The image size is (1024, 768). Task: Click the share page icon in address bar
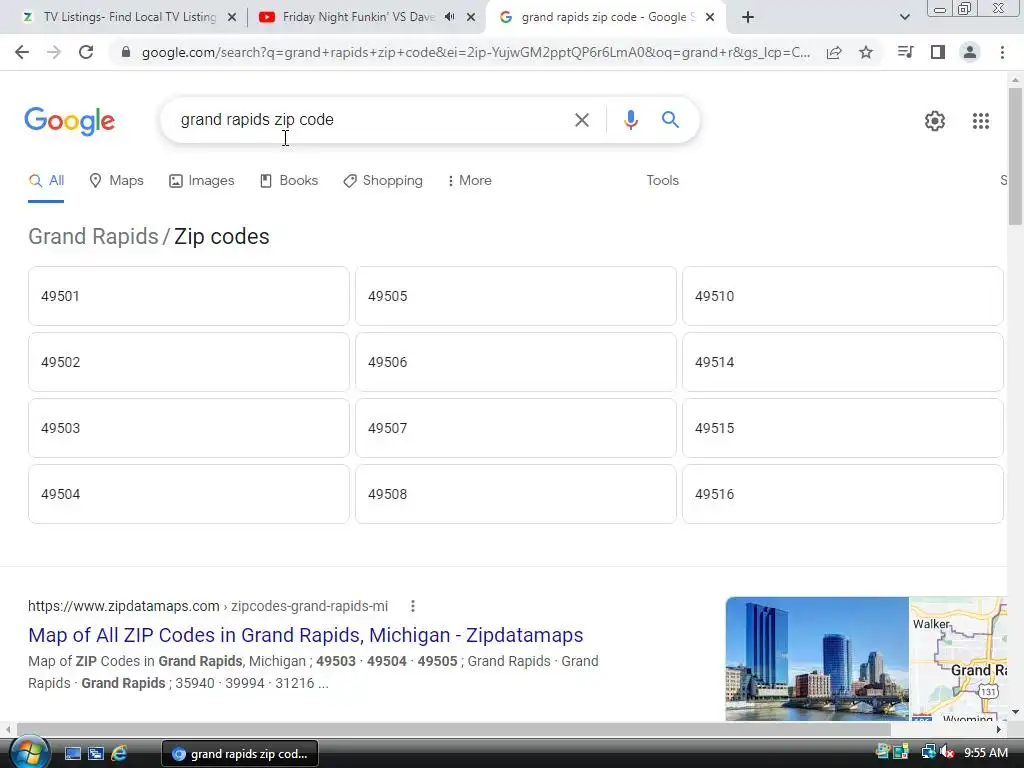pyautogui.click(x=834, y=52)
